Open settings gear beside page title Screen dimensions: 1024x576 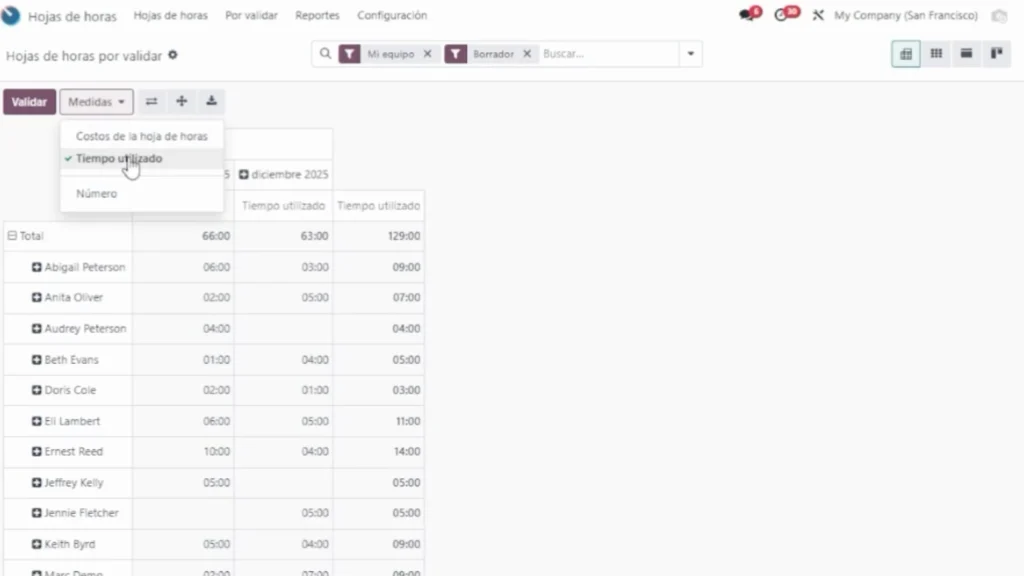coord(173,55)
